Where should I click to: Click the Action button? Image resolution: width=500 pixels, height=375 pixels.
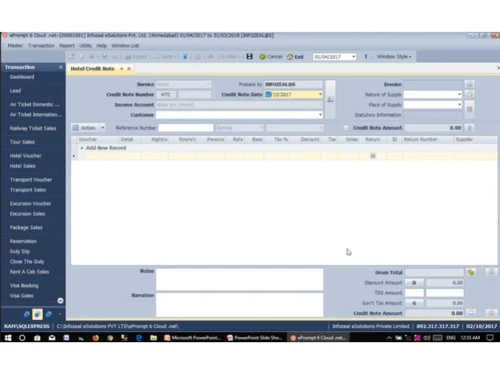(85, 128)
